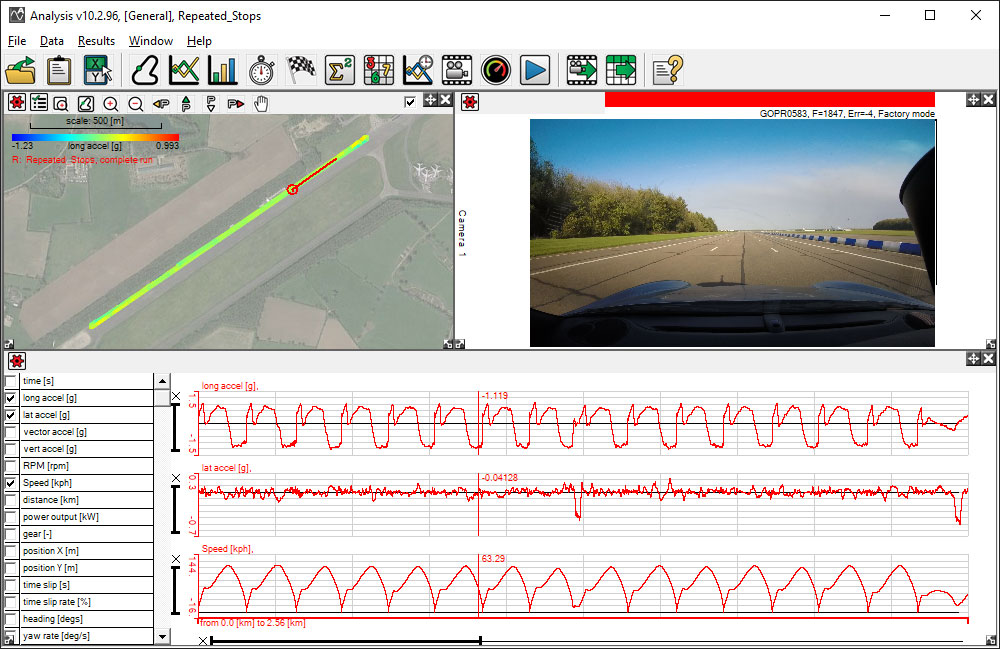This screenshot has height=649, width=1000.
Task: Paste data using clipboard icon
Action: [57, 70]
